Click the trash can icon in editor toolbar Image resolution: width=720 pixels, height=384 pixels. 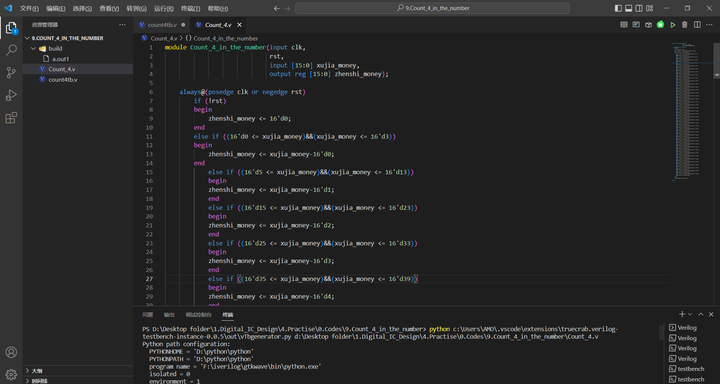[685, 25]
